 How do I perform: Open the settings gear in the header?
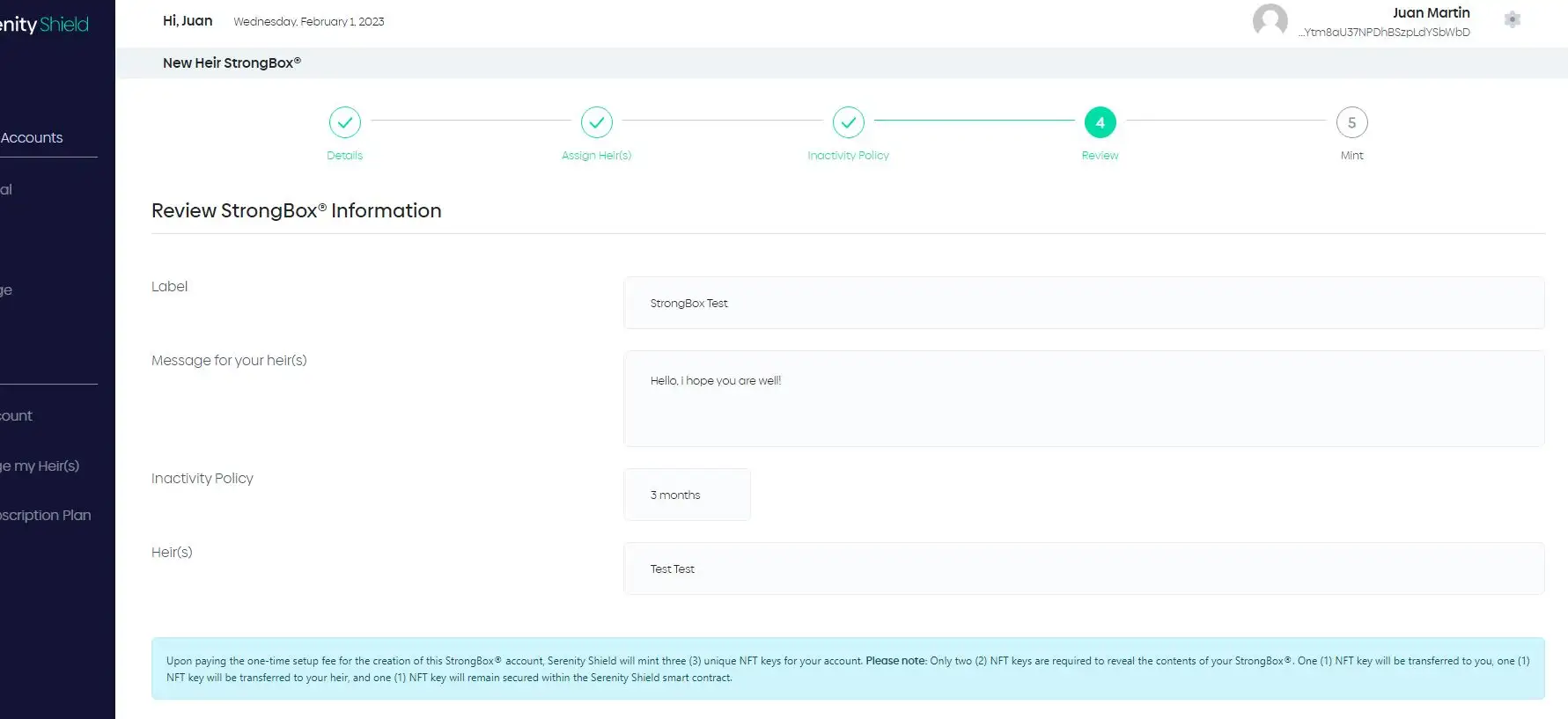click(x=1512, y=19)
